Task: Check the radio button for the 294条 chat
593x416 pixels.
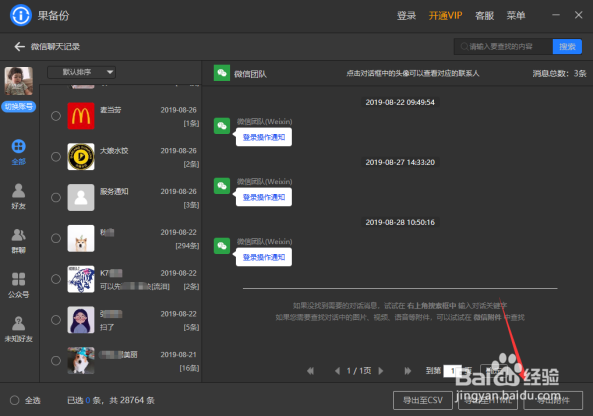Action: pyautogui.click(x=56, y=238)
